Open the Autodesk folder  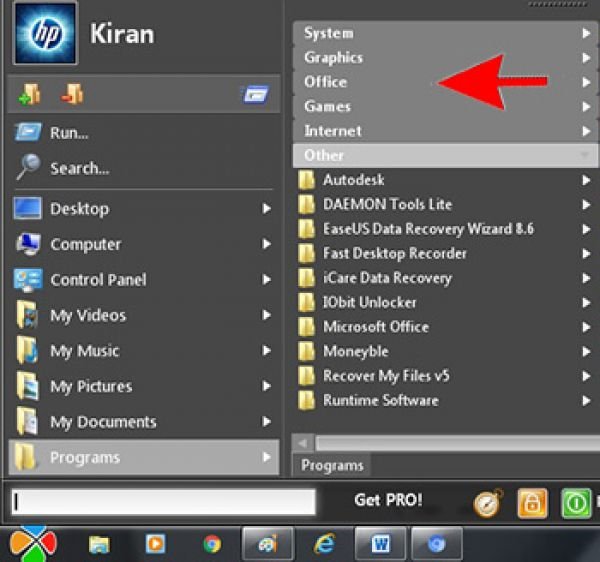point(445,180)
